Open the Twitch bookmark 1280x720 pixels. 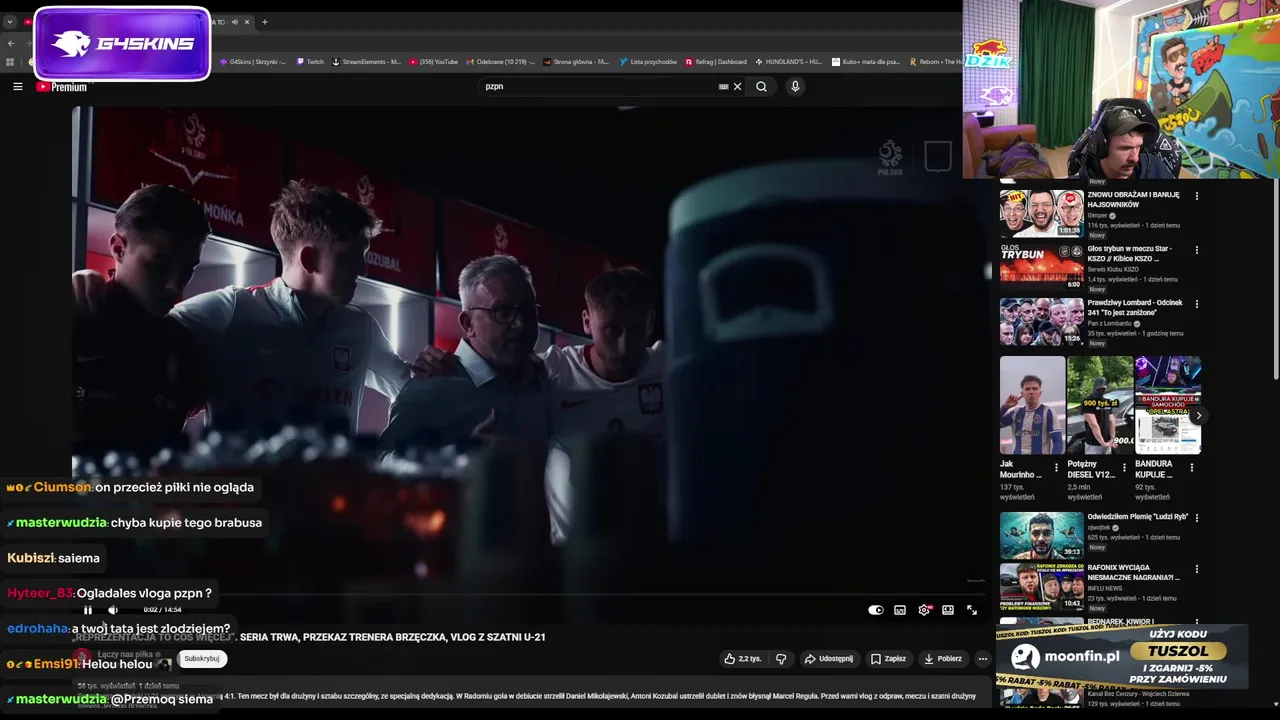click(310, 62)
